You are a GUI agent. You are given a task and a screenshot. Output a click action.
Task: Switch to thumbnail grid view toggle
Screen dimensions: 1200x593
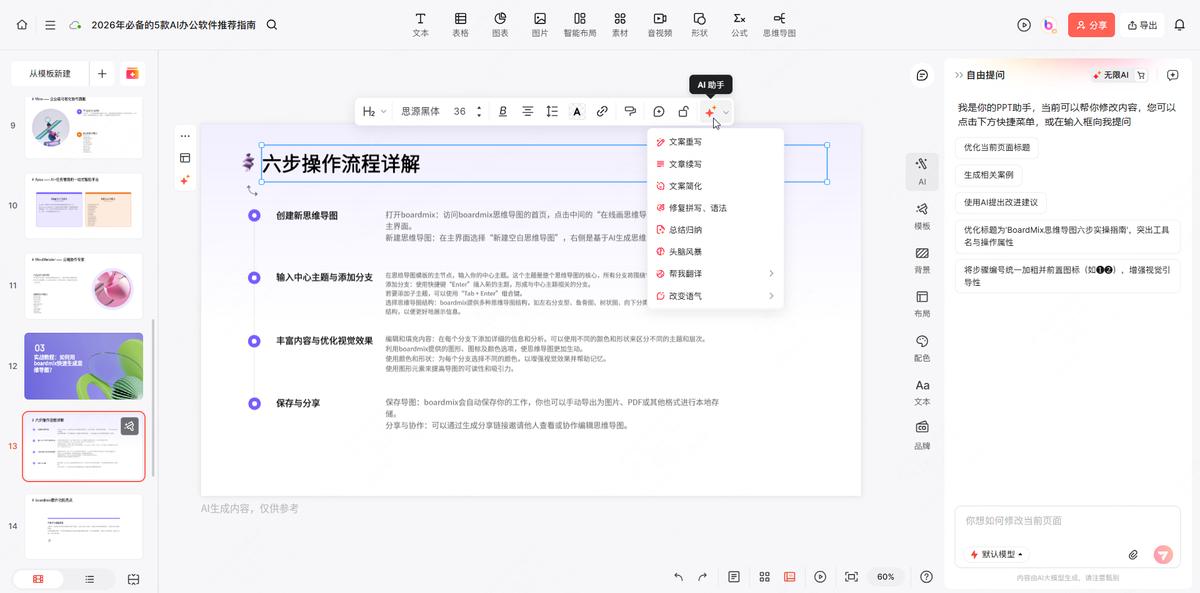38,579
